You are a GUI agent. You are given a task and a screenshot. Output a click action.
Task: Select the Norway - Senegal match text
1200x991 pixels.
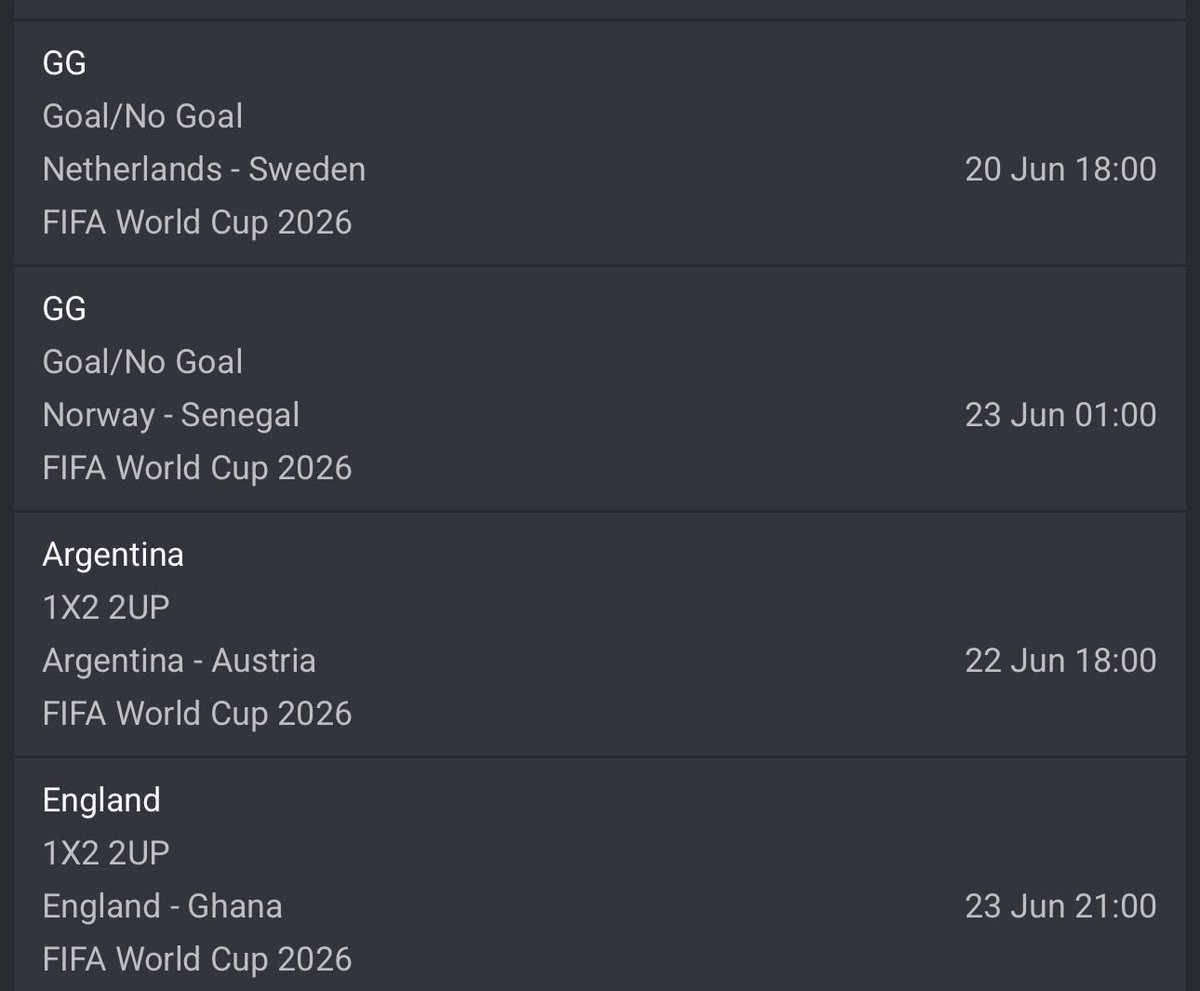tap(171, 415)
